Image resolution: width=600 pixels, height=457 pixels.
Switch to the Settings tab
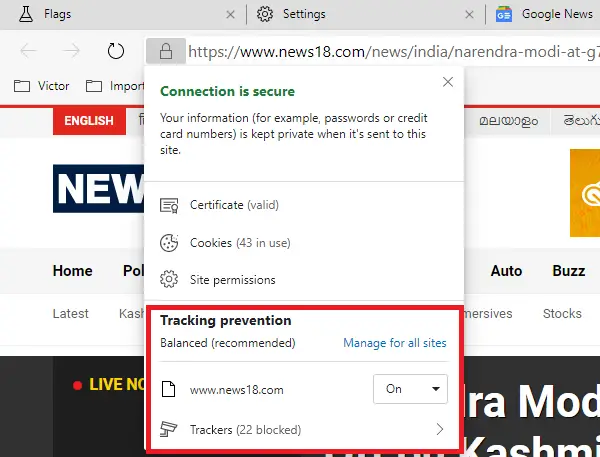(x=365, y=15)
